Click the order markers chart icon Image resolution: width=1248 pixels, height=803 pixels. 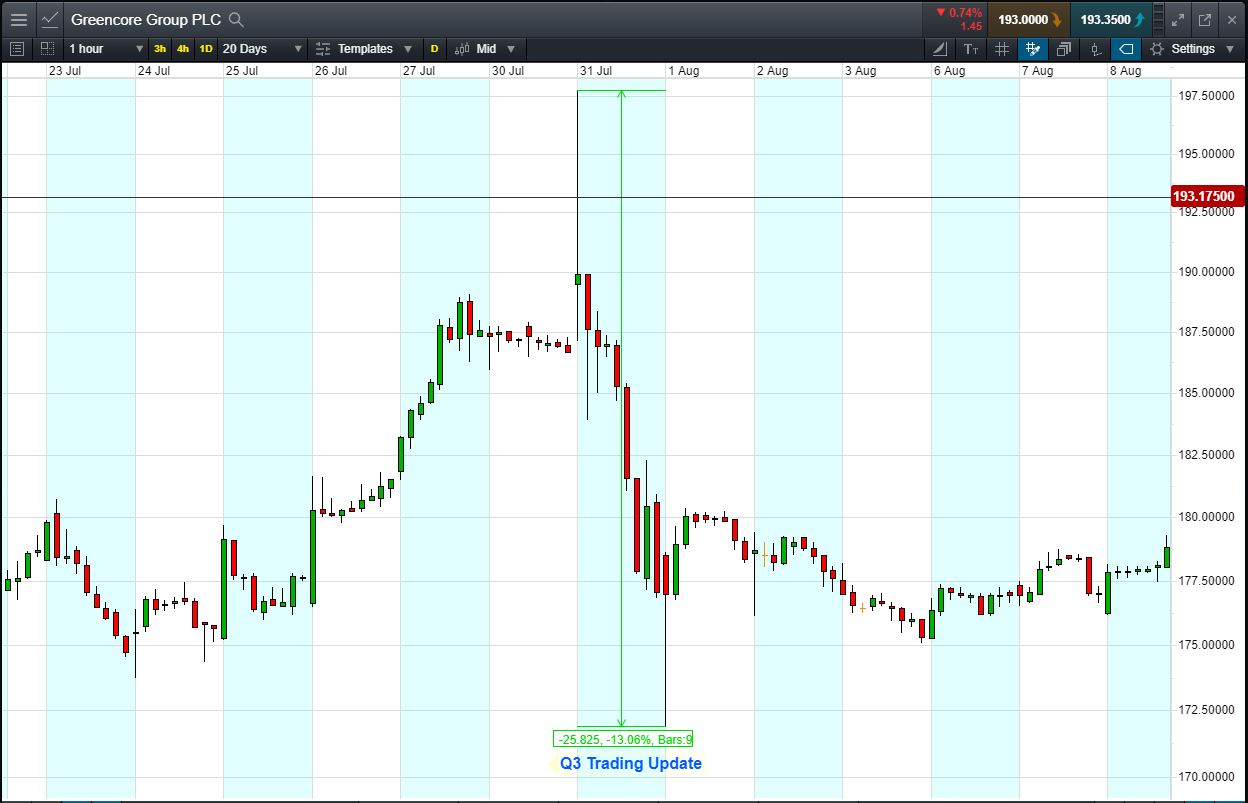(1095, 48)
